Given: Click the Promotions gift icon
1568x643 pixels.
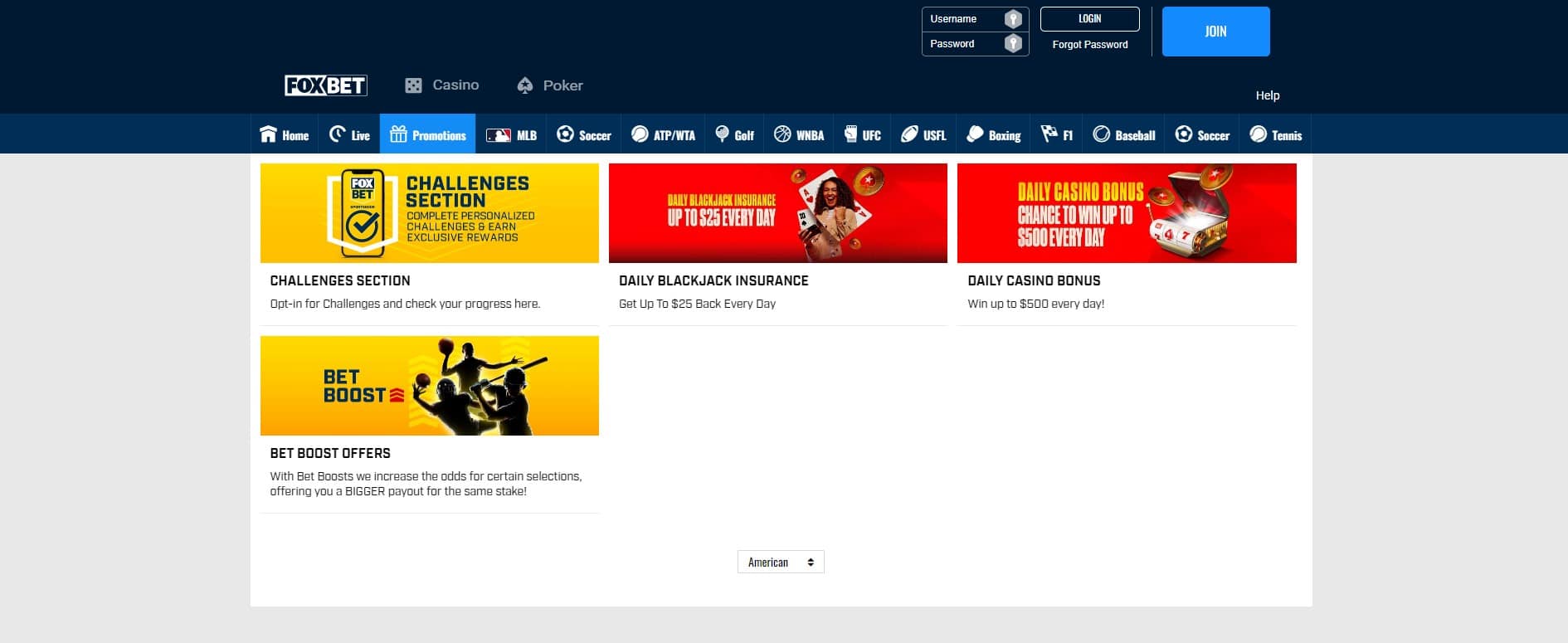Looking at the screenshot, I should (398, 134).
